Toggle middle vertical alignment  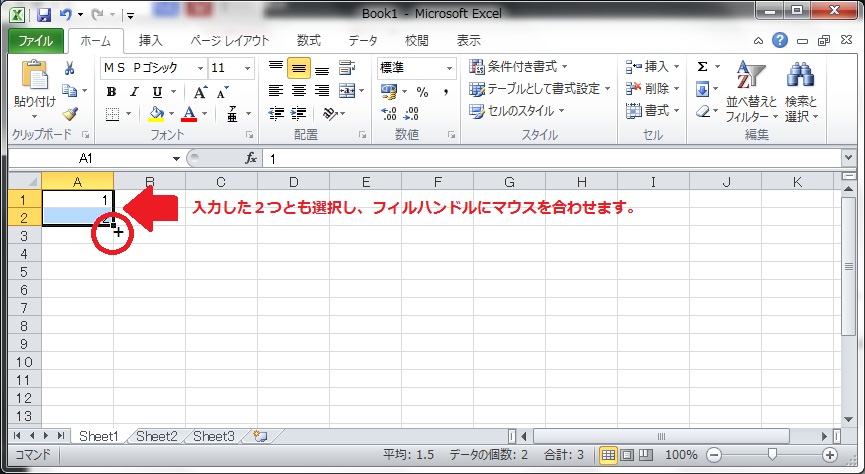click(x=299, y=68)
